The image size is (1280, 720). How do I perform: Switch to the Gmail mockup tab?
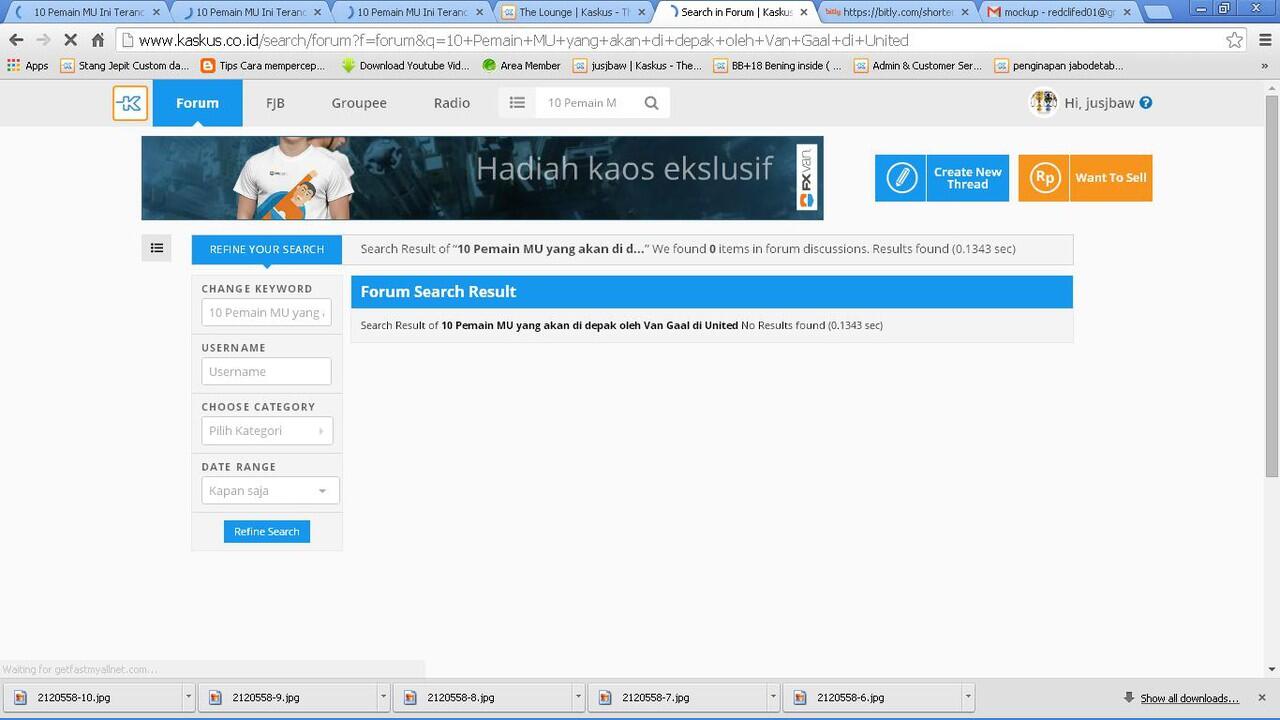[x=1058, y=12]
